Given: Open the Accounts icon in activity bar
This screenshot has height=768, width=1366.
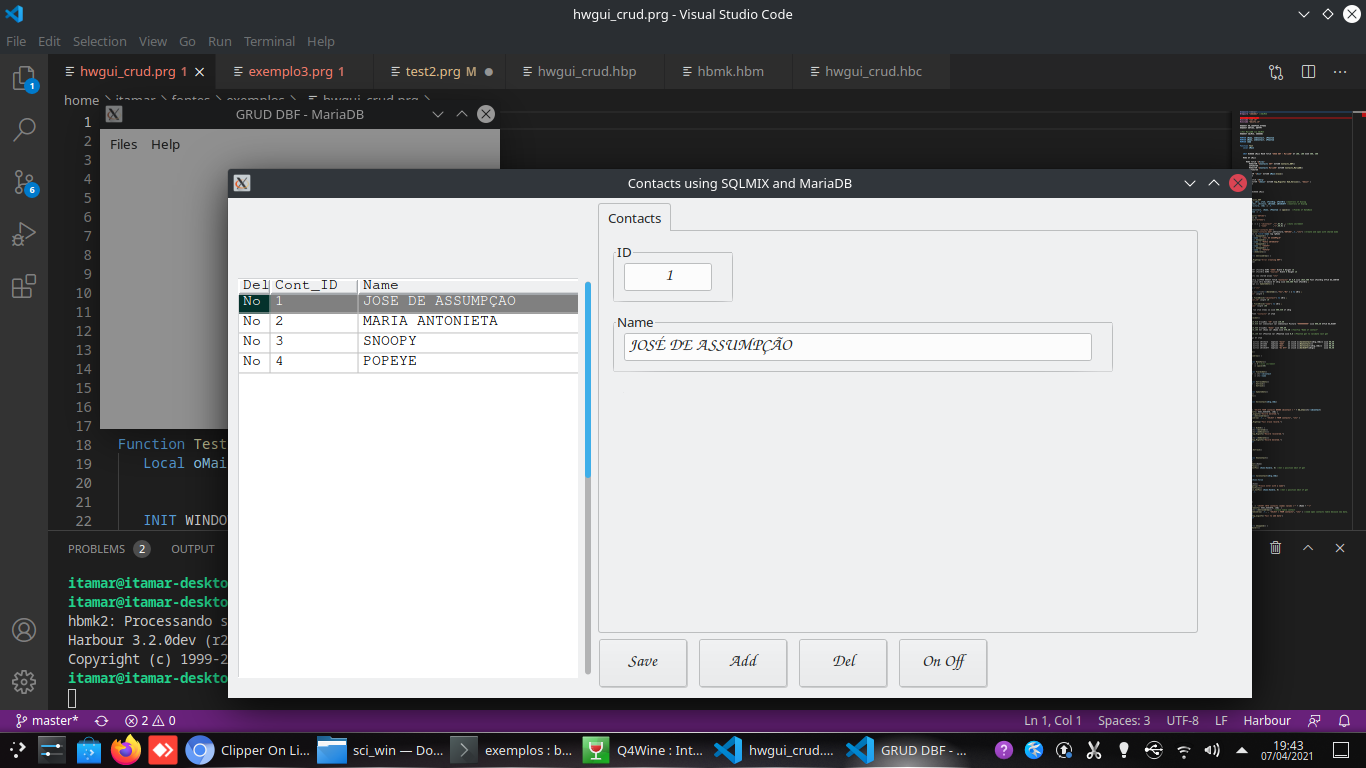Looking at the screenshot, I should (x=24, y=630).
